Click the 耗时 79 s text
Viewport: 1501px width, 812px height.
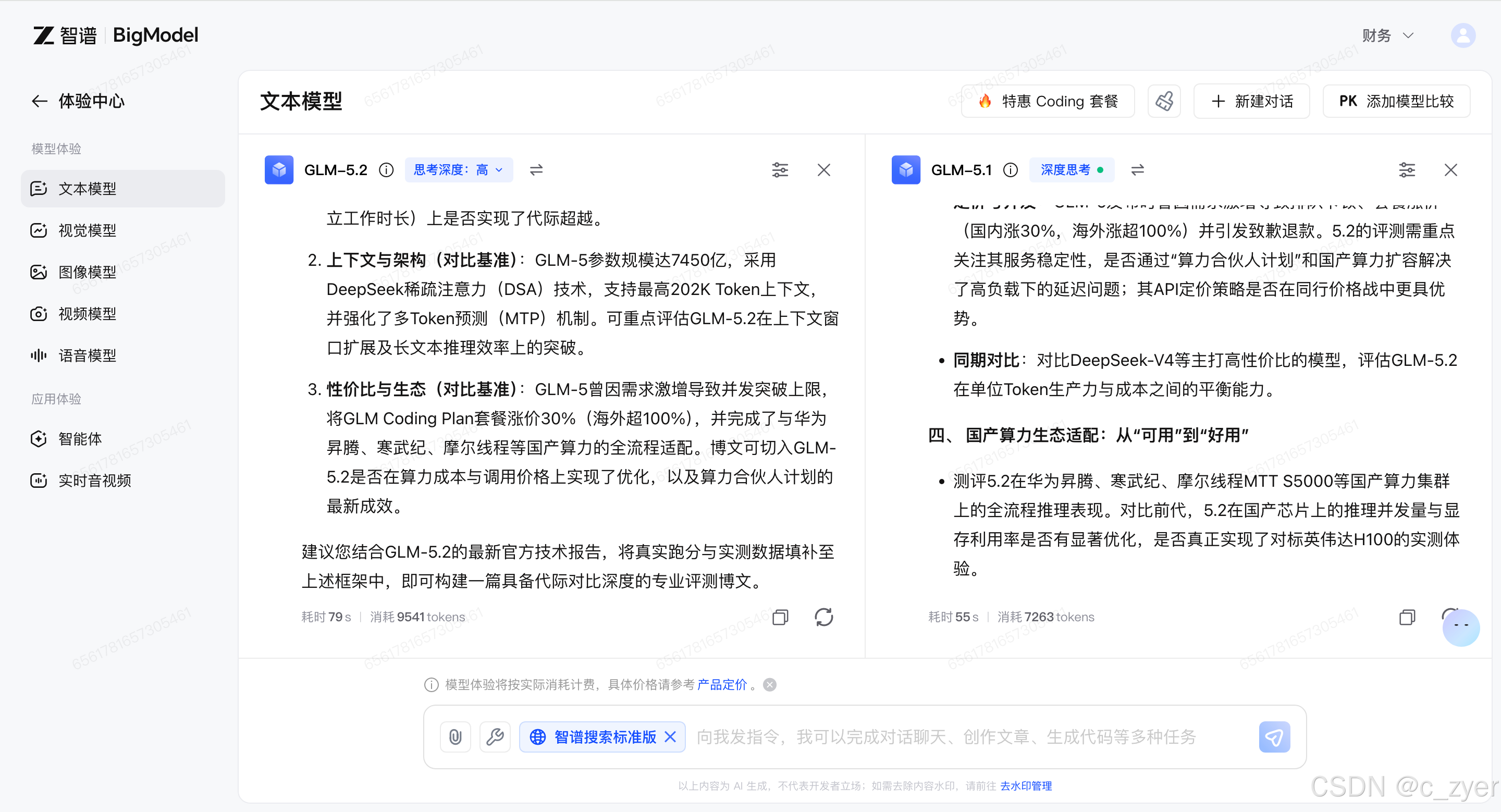326,617
